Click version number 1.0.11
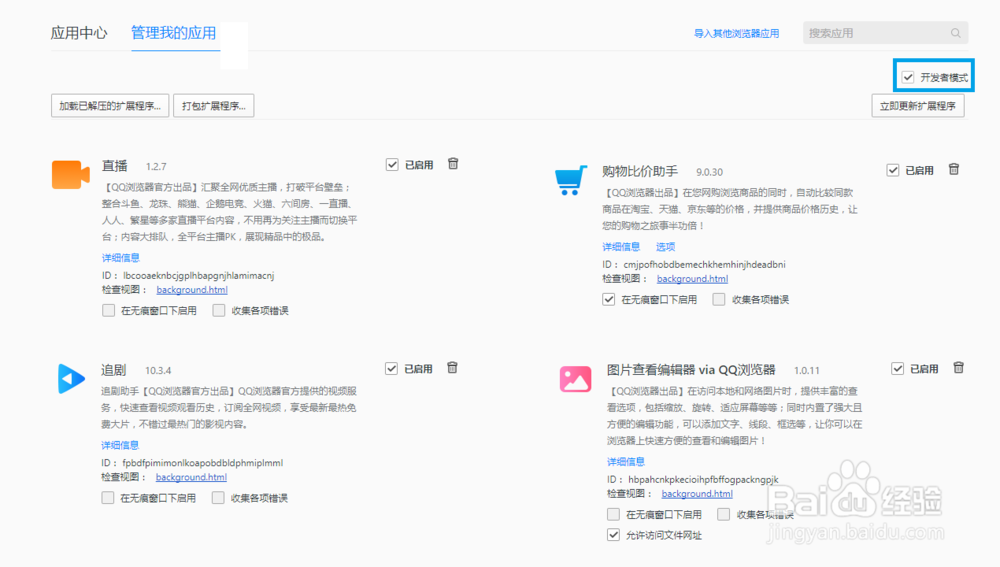The width and height of the screenshot is (1000, 567). click(x=807, y=371)
